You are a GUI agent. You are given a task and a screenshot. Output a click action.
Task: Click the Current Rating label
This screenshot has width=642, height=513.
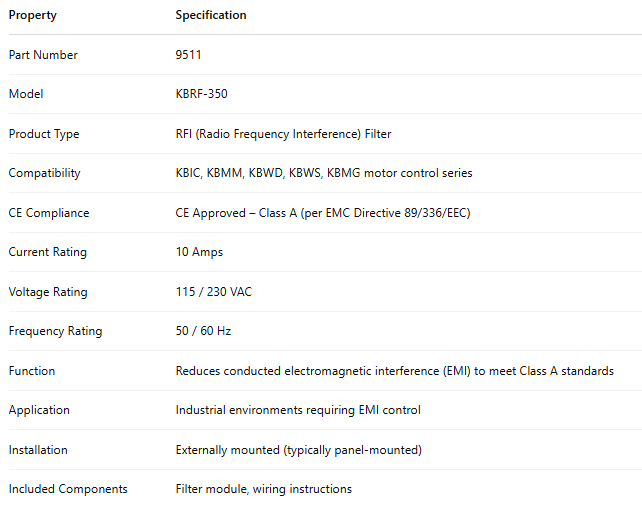48,252
